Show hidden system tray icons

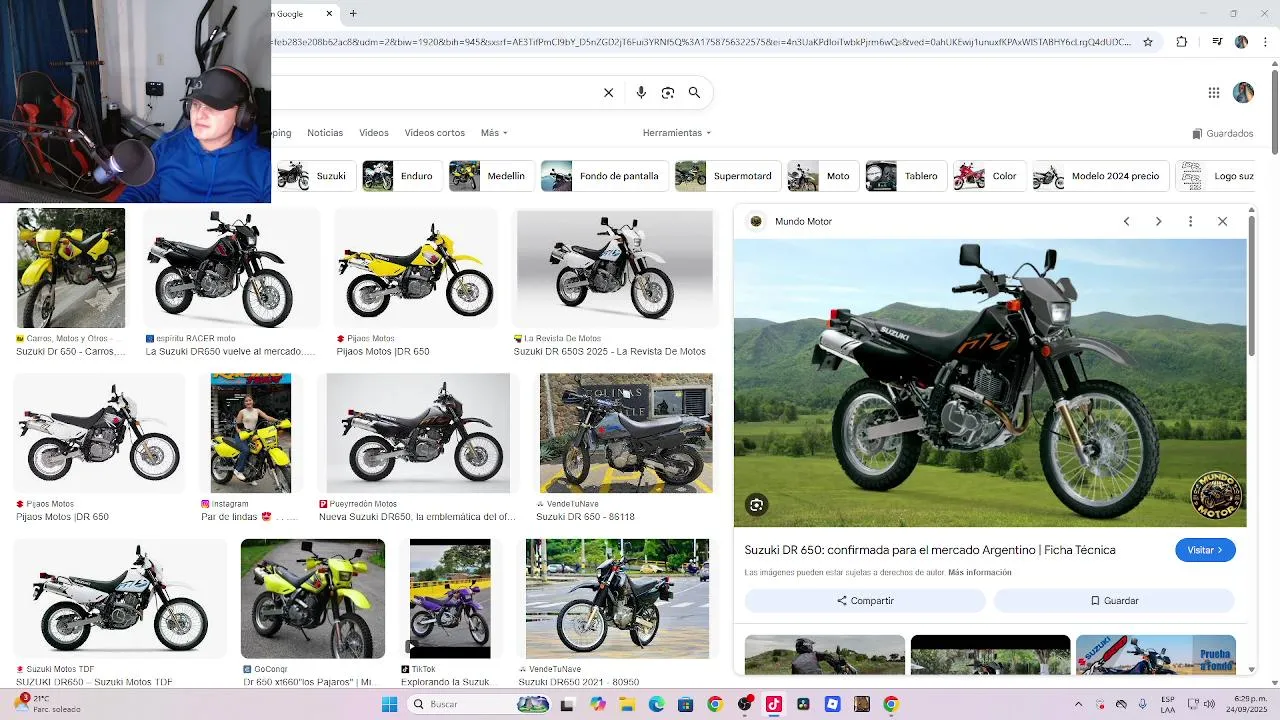1078,704
